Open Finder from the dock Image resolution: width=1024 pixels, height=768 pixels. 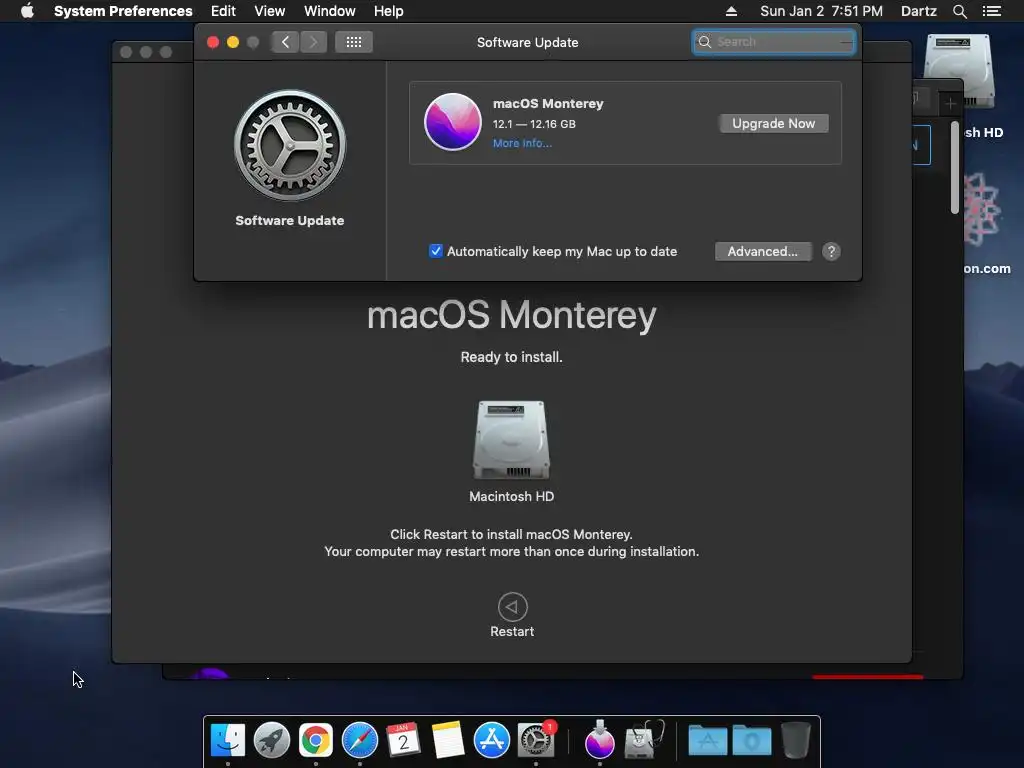[228, 740]
